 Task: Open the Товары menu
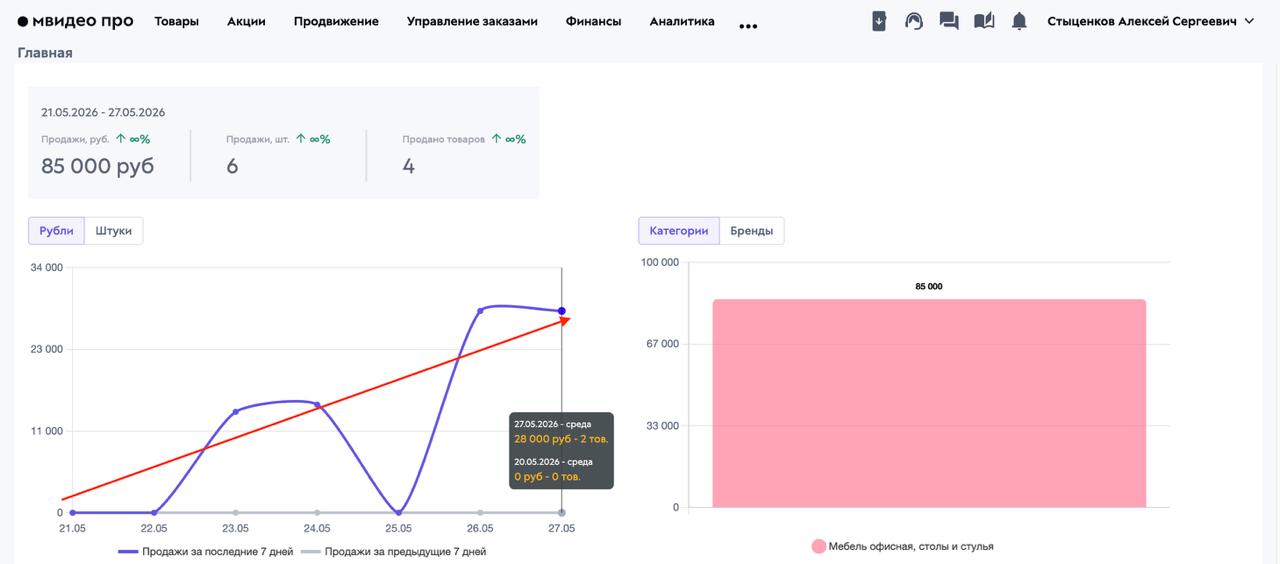176,21
